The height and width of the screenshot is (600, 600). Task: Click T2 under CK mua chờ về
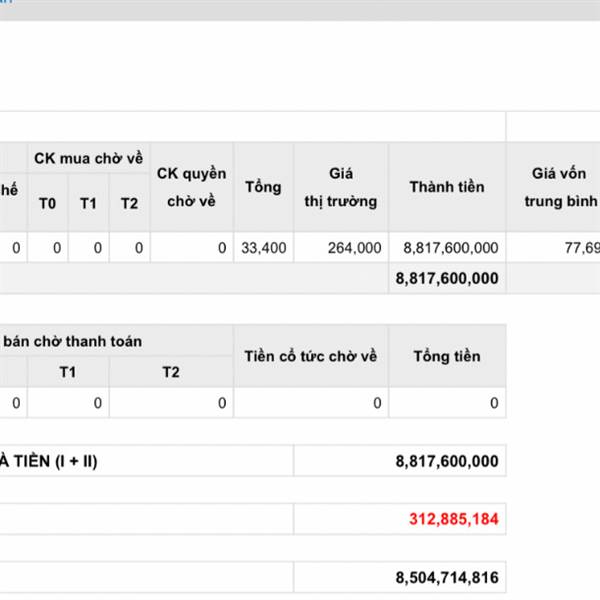coord(129,203)
